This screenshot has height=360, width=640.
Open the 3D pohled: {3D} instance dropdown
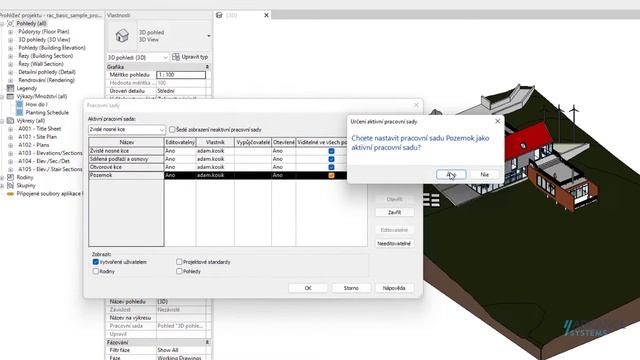(138, 57)
